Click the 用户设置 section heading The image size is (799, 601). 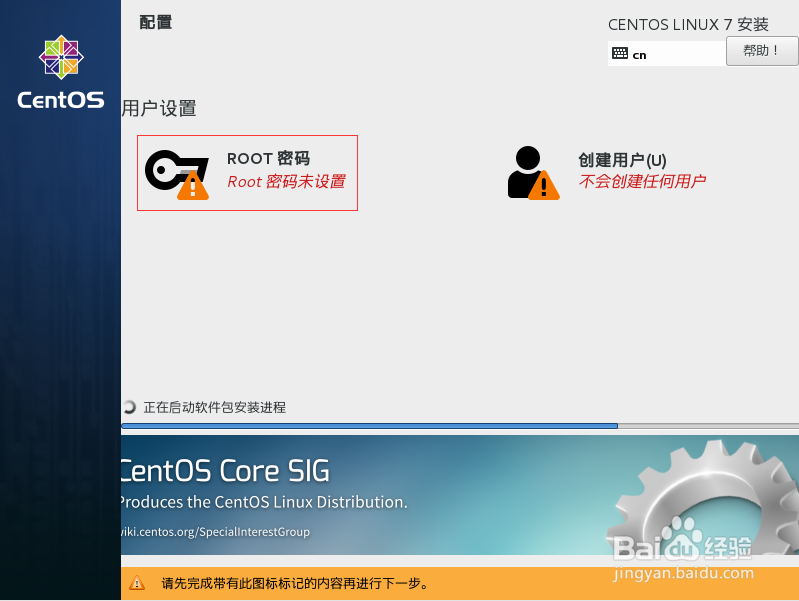pos(159,109)
